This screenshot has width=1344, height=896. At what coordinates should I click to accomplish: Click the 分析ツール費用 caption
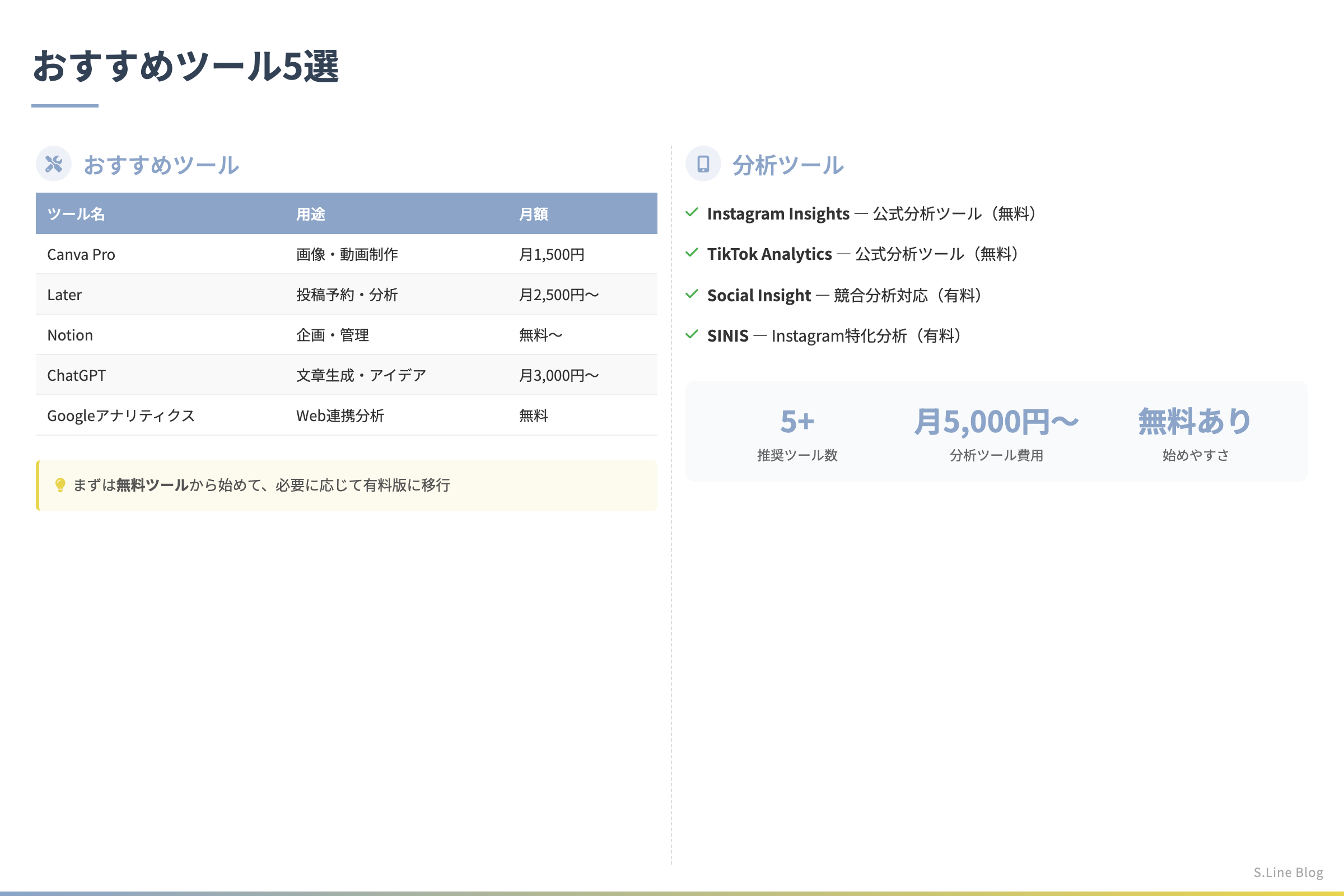click(996, 455)
